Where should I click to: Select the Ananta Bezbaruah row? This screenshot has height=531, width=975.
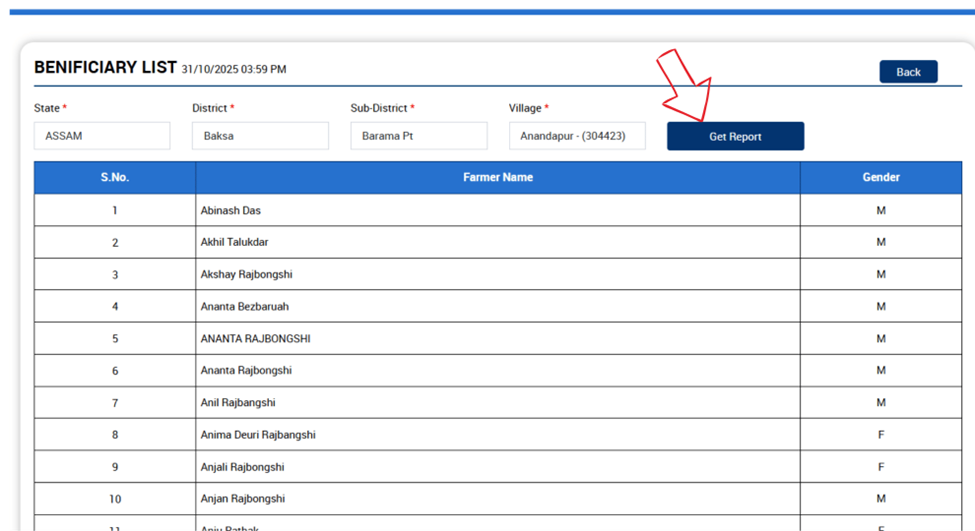[x=244, y=307]
